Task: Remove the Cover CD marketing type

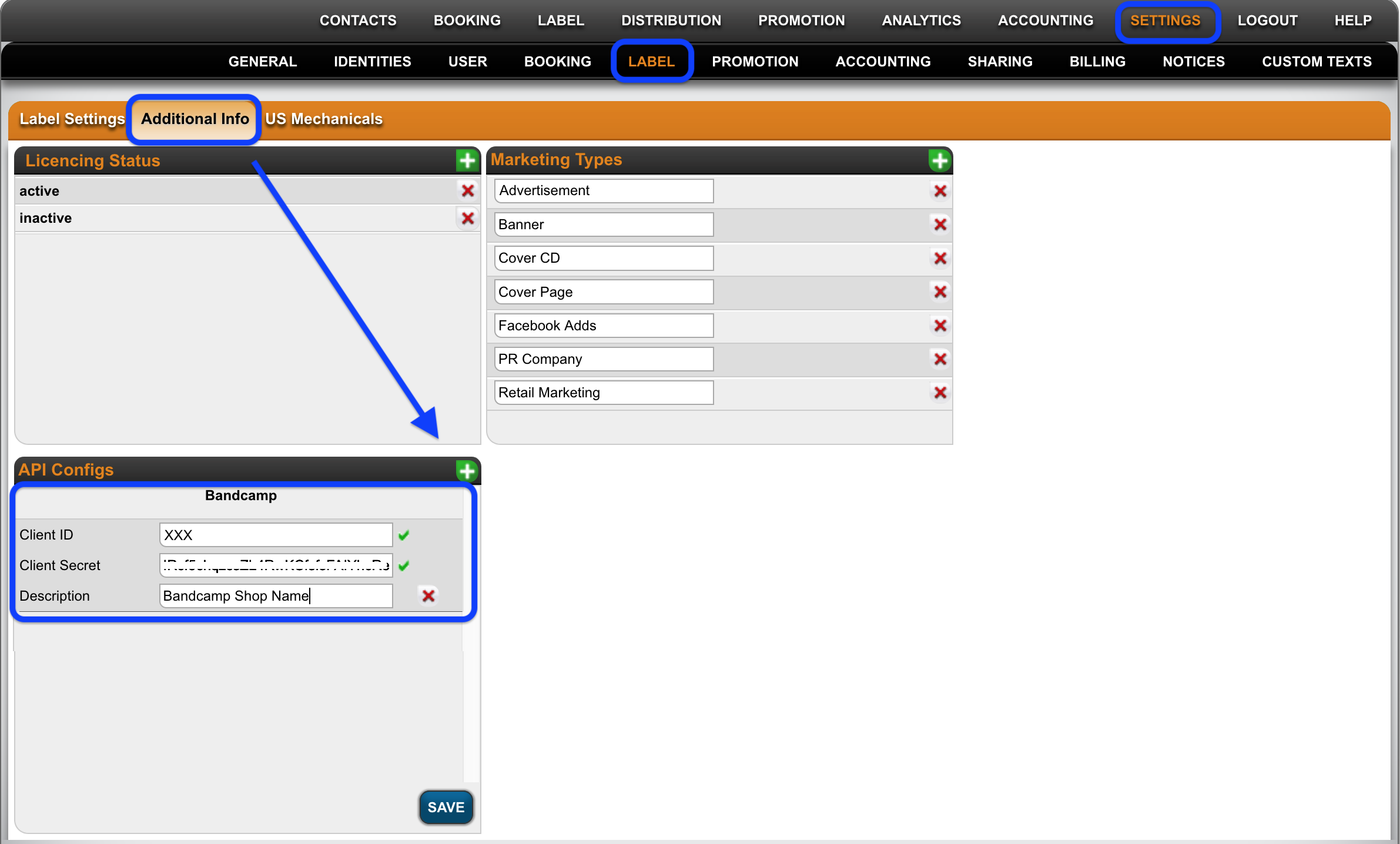Action: 940,258
